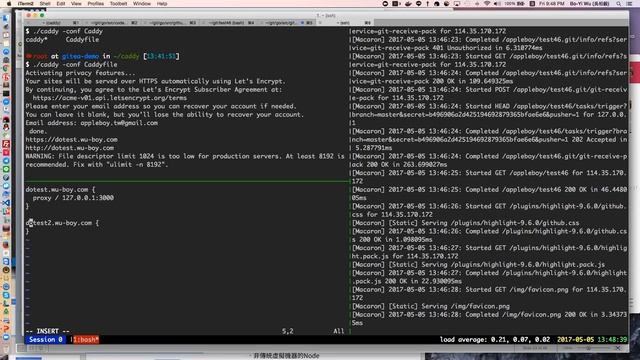
Task: Open Notification Center icon
Action: pyautogui.click(x=629, y=4)
